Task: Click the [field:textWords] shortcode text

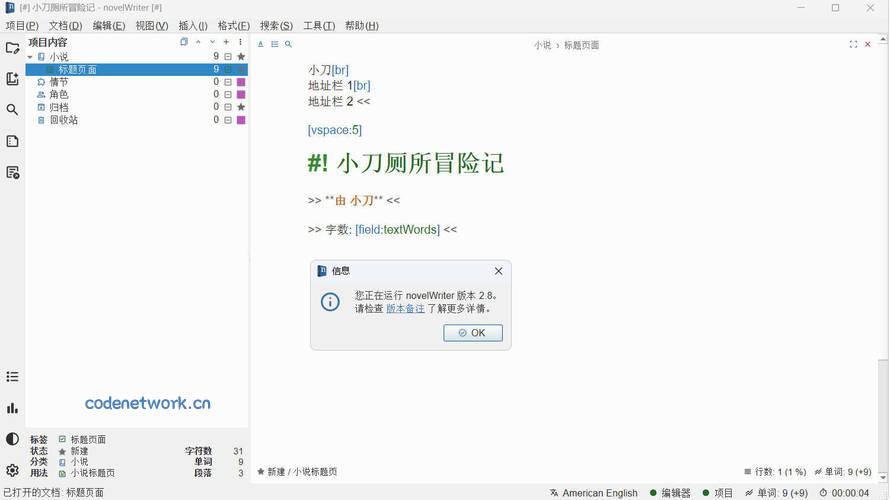Action: pyautogui.click(x=397, y=230)
